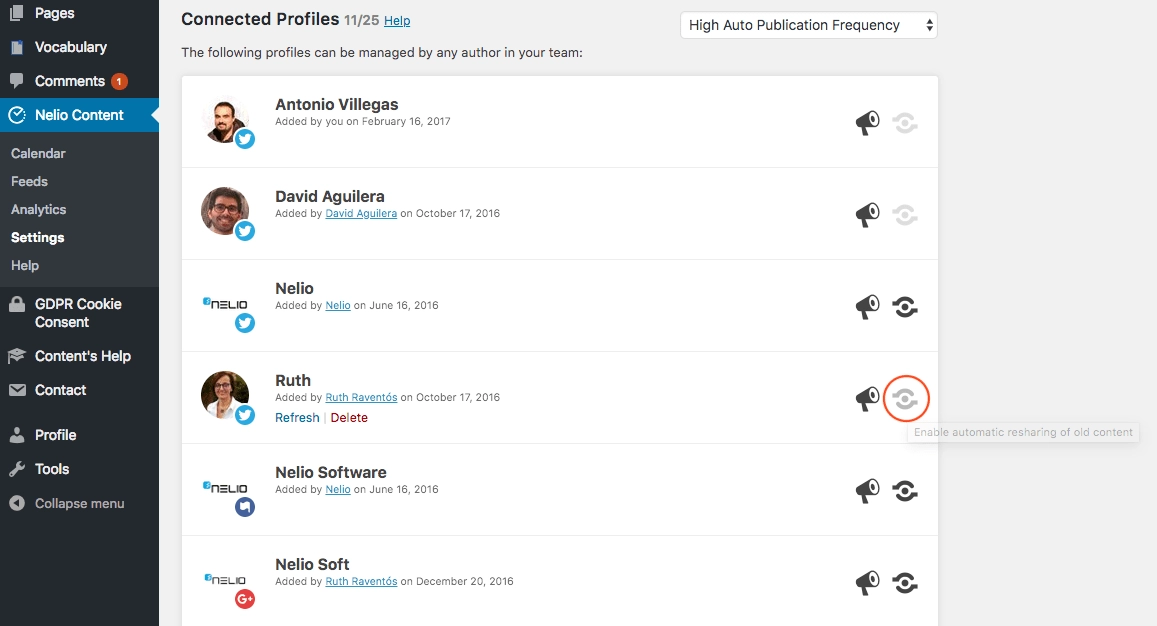Toggle megaphone icon on David Aguilera row

[867, 215]
